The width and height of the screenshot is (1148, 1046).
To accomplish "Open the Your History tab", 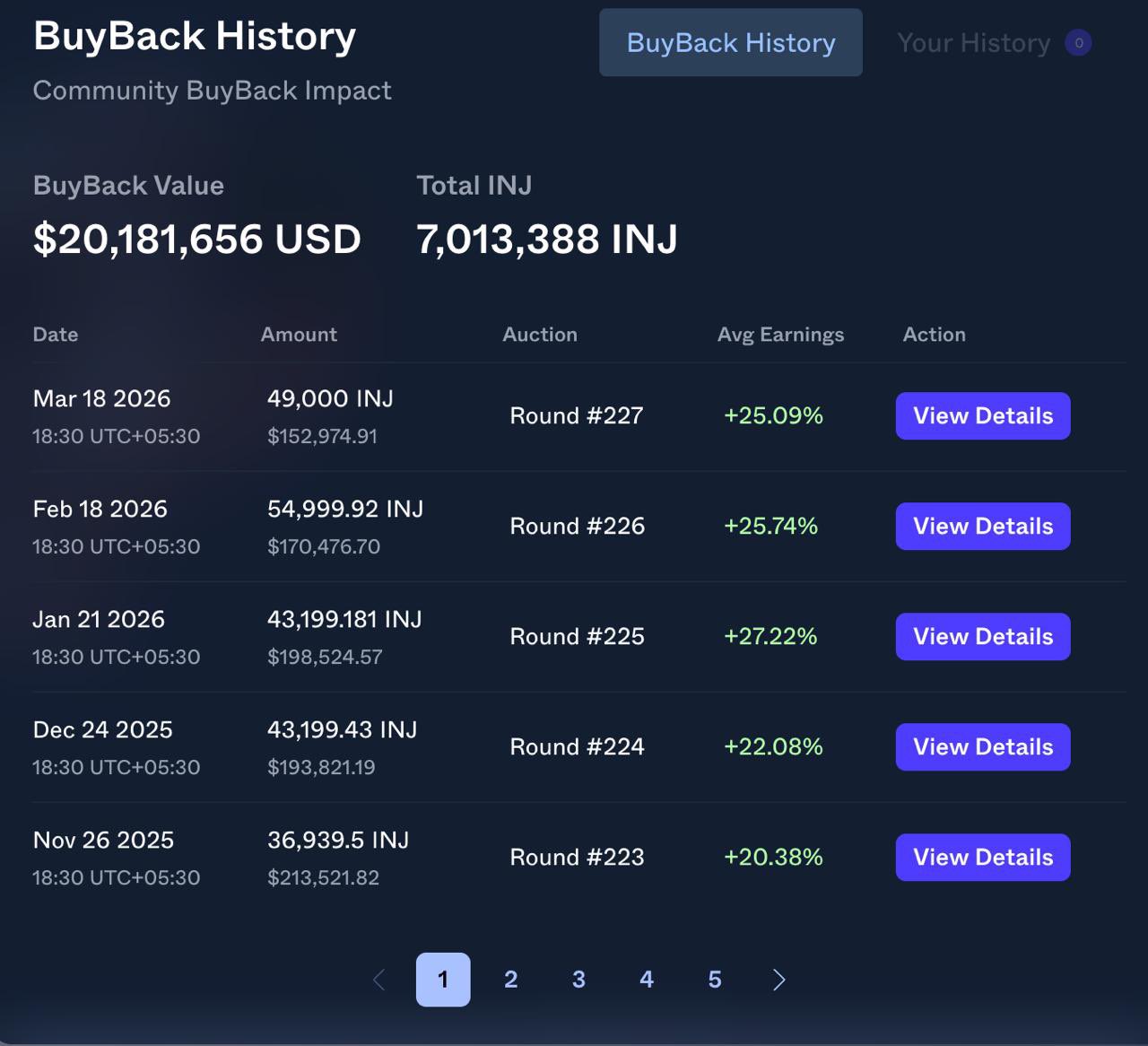I will tap(973, 43).
